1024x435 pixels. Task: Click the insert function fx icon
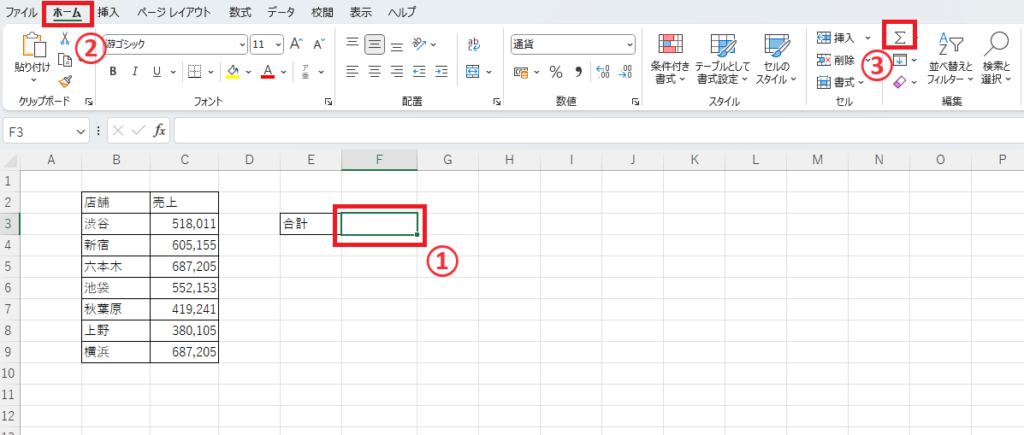pyautogui.click(x=159, y=131)
